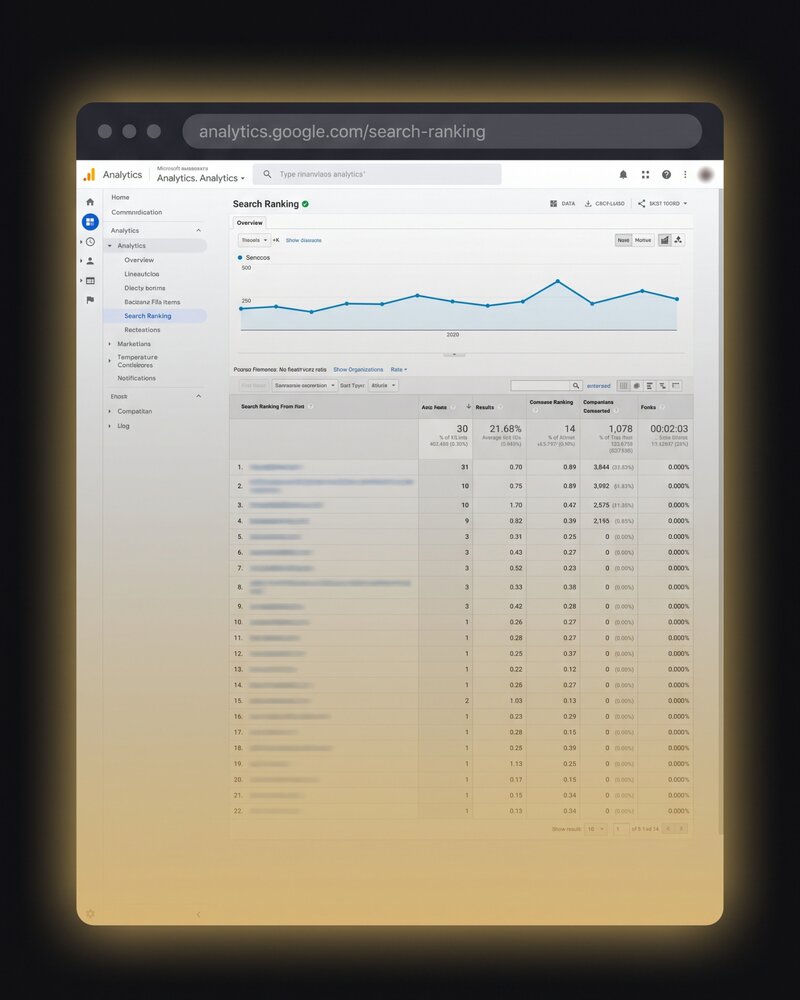
Task: Click the advanced filter link beside search
Action: [x=598, y=385]
